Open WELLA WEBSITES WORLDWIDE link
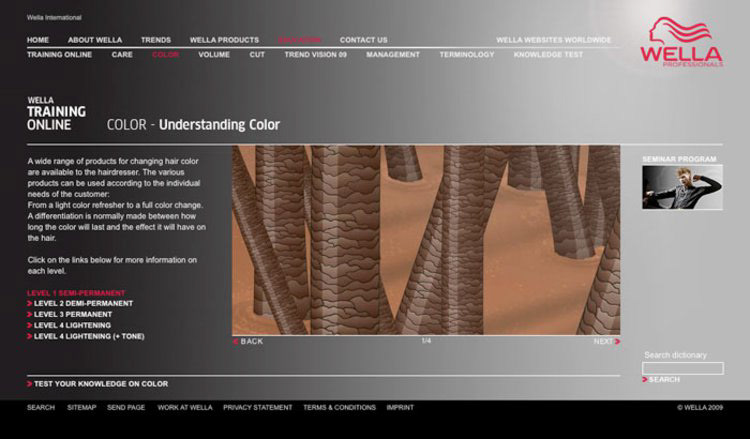Viewport: 750px width, 439px height. click(x=553, y=40)
